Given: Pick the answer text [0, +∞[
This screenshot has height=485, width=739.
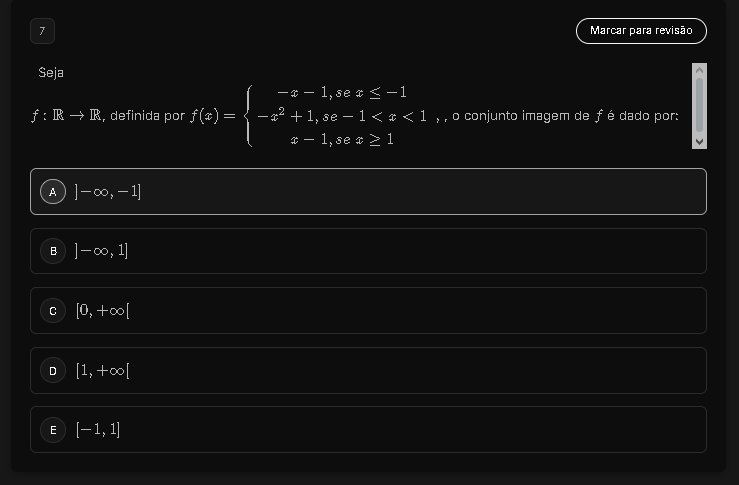Looking at the screenshot, I should (103, 311).
